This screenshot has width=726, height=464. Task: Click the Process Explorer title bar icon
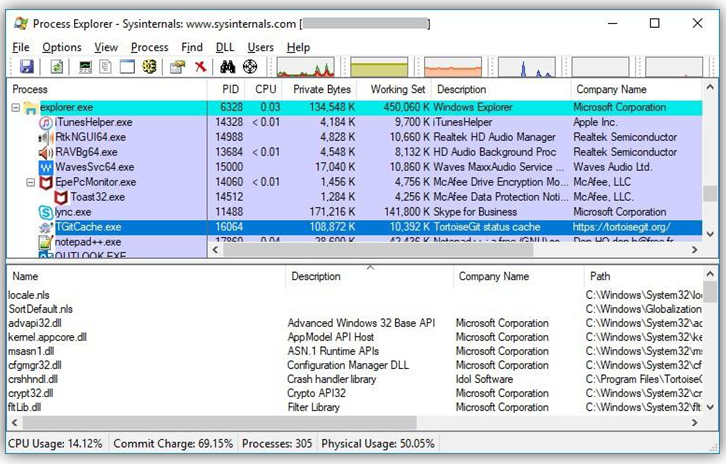21,23
